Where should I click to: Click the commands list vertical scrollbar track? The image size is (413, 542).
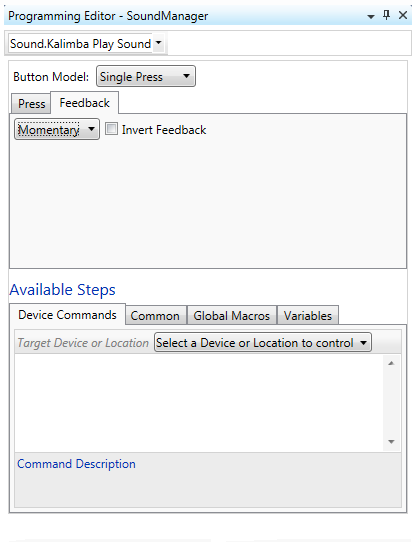(x=391, y=402)
